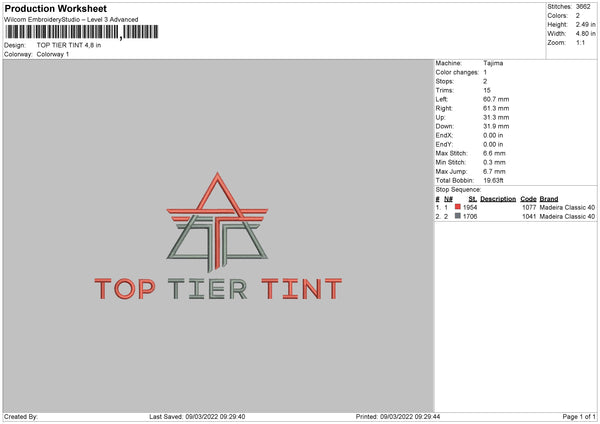600x424 pixels.
Task: Click the 'Colorway 1' value
Action: click(53, 54)
